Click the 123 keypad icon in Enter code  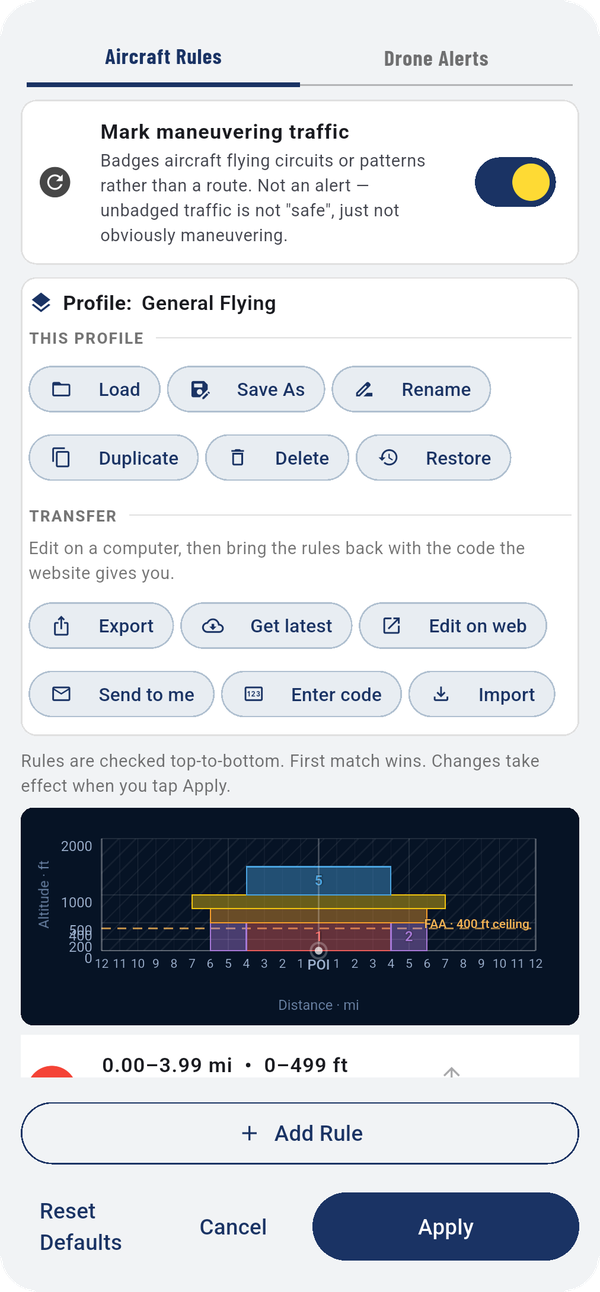pos(253,694)
